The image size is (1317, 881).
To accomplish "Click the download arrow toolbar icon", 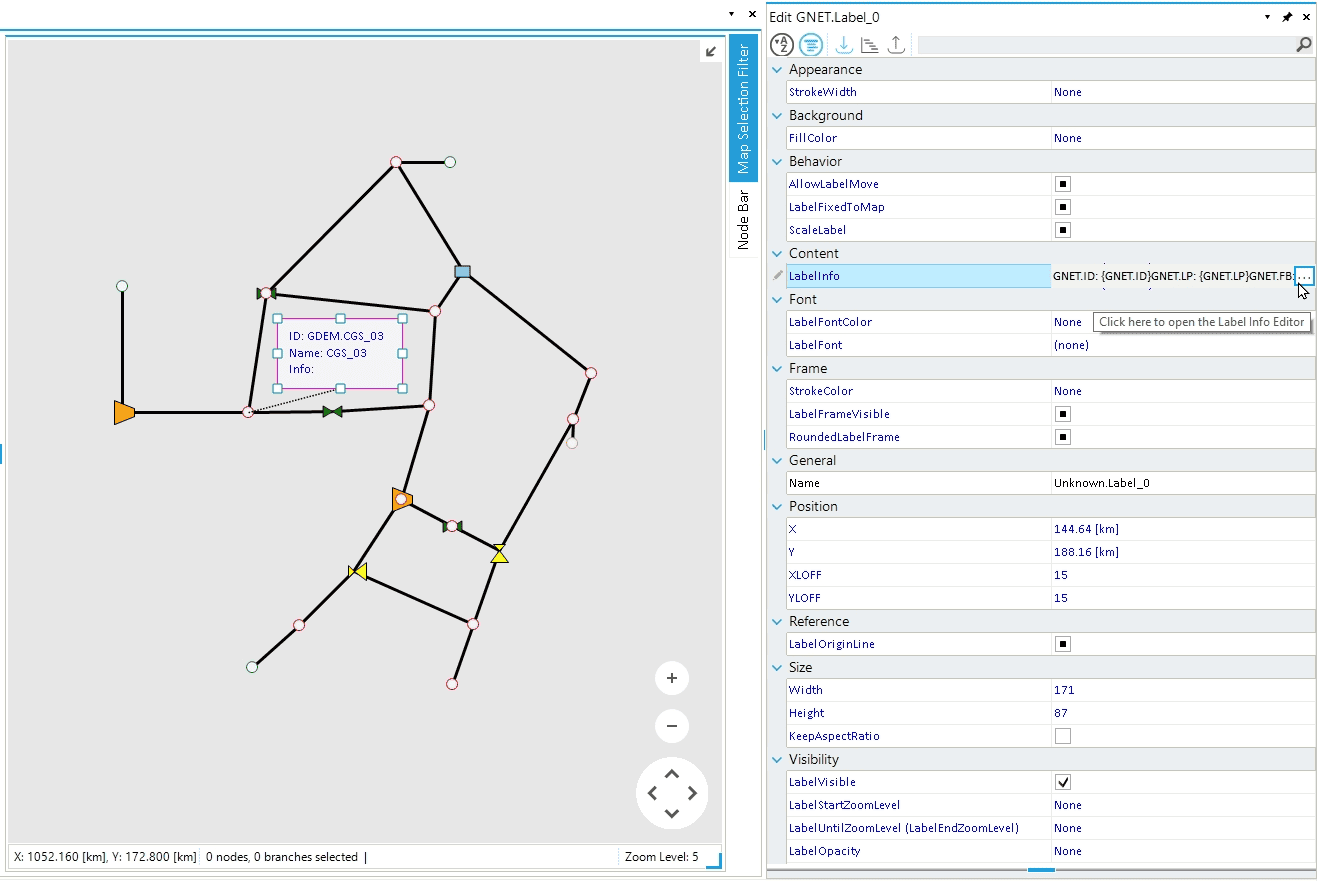I will [843, 45].
